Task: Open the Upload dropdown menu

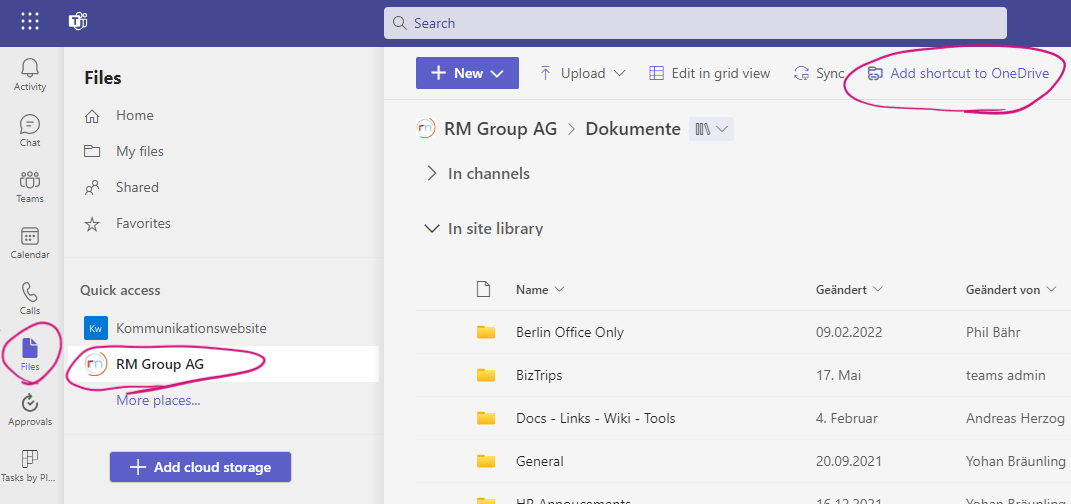Action: 582,73
